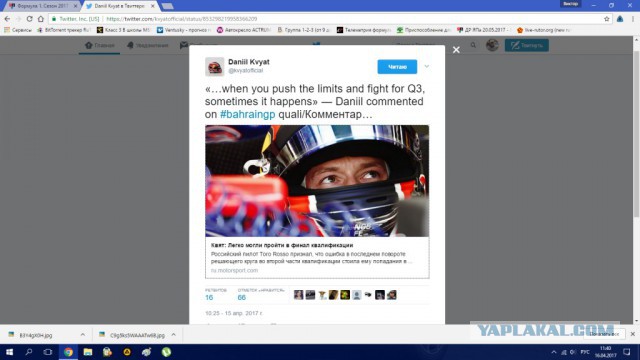Screen dimensions: 640x360
Task: Go to Twitter Главная home tab
Action: [x=100, y=45]
